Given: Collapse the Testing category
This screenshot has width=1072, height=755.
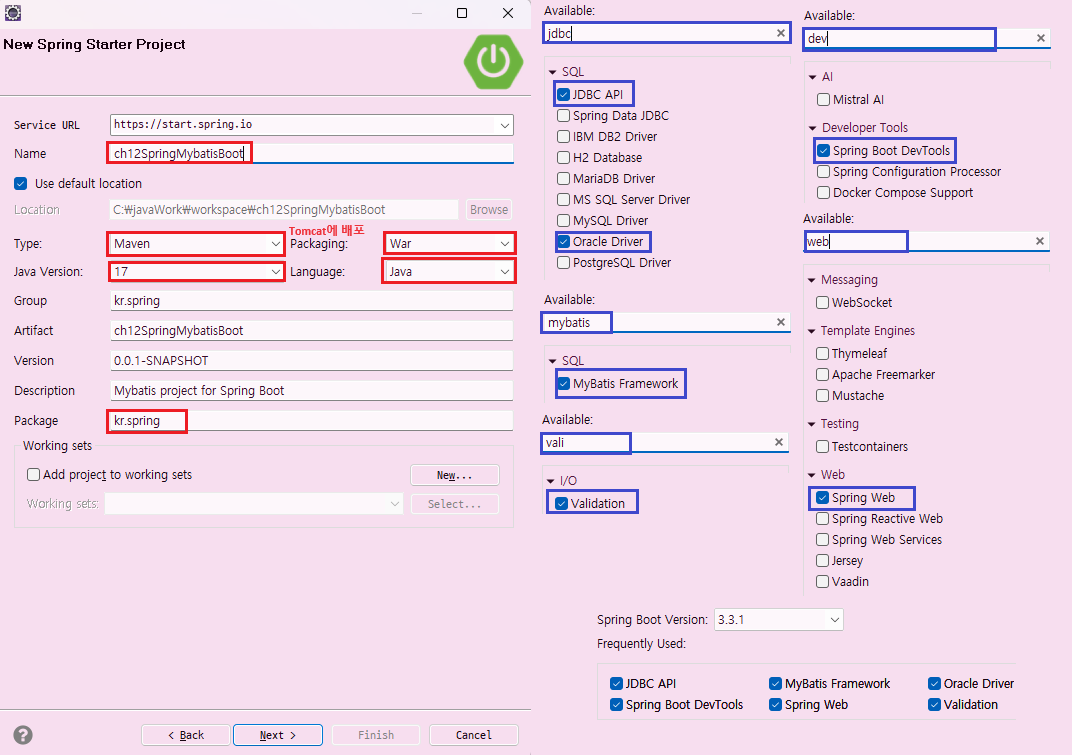Looking at the screenshot, I should pyautogui.click(x=812, y=424).
